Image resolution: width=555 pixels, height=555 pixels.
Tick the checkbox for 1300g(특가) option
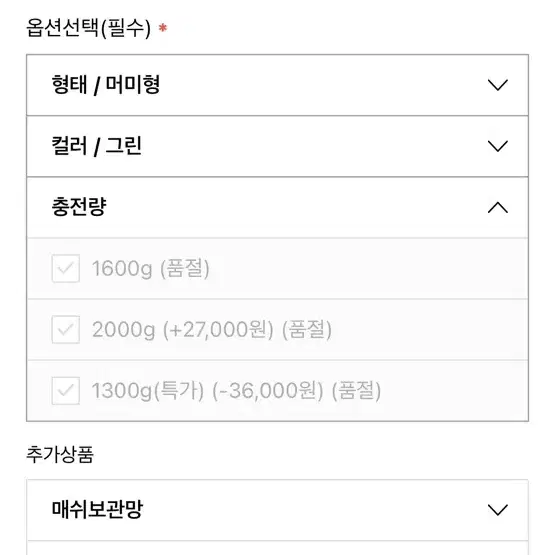tap(65, 391)
